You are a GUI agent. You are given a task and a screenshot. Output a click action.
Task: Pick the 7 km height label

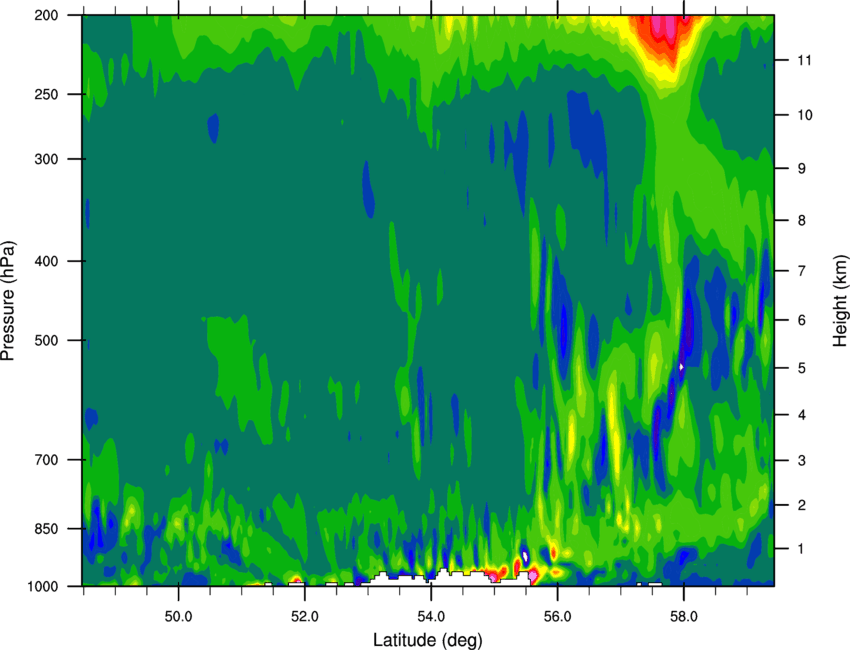802,271
